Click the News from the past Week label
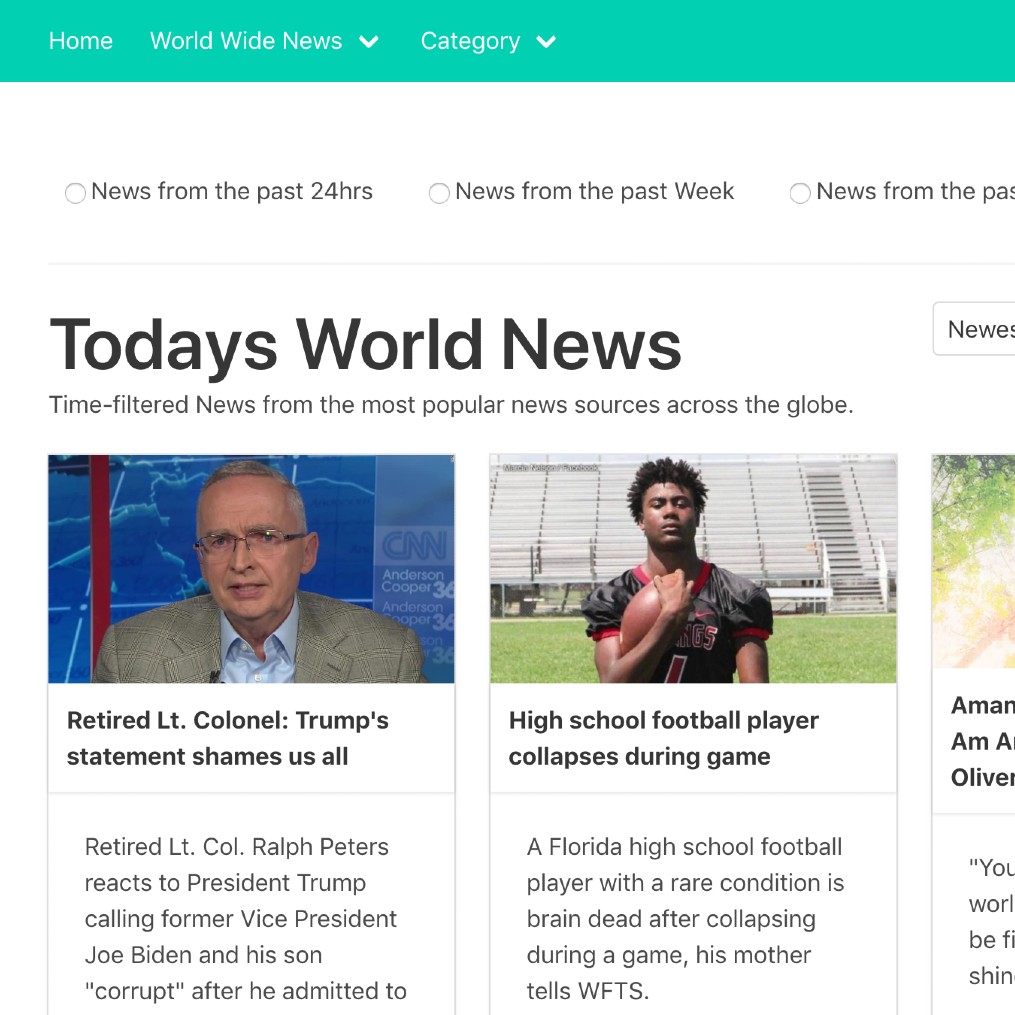1015x1015 pixels. (x=594, y=192)
